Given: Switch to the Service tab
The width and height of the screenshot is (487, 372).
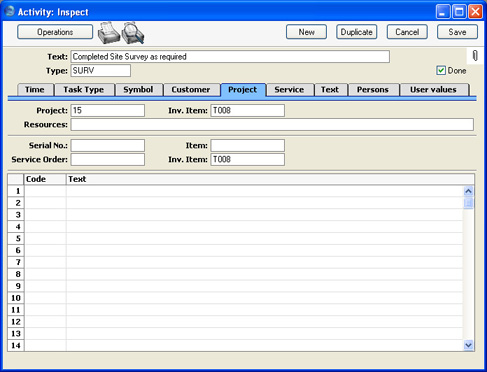Looking at the screenshot, I should pyautogui.click(x=289, y=90).
